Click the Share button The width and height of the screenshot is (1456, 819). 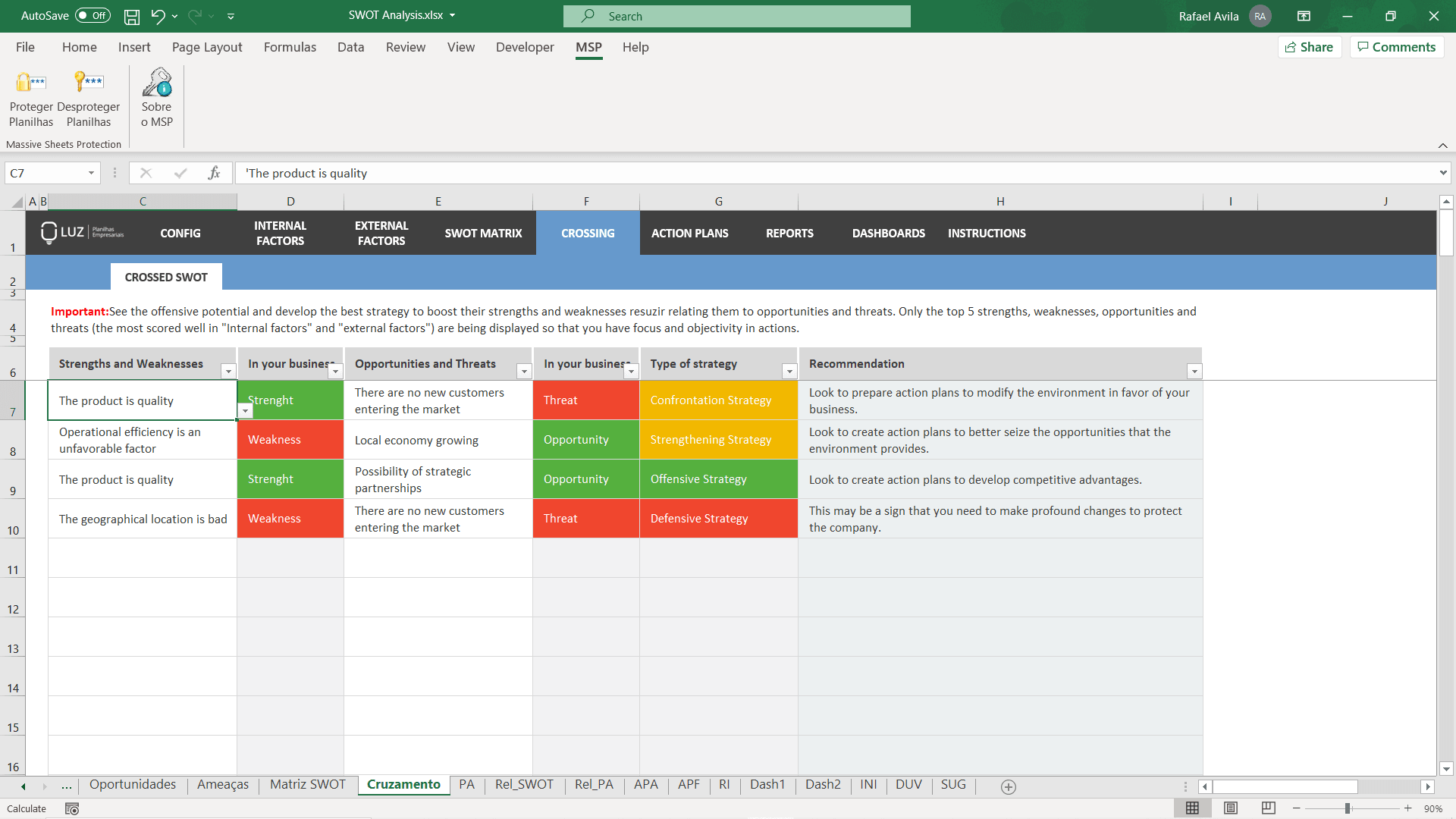click(1310, 46)
